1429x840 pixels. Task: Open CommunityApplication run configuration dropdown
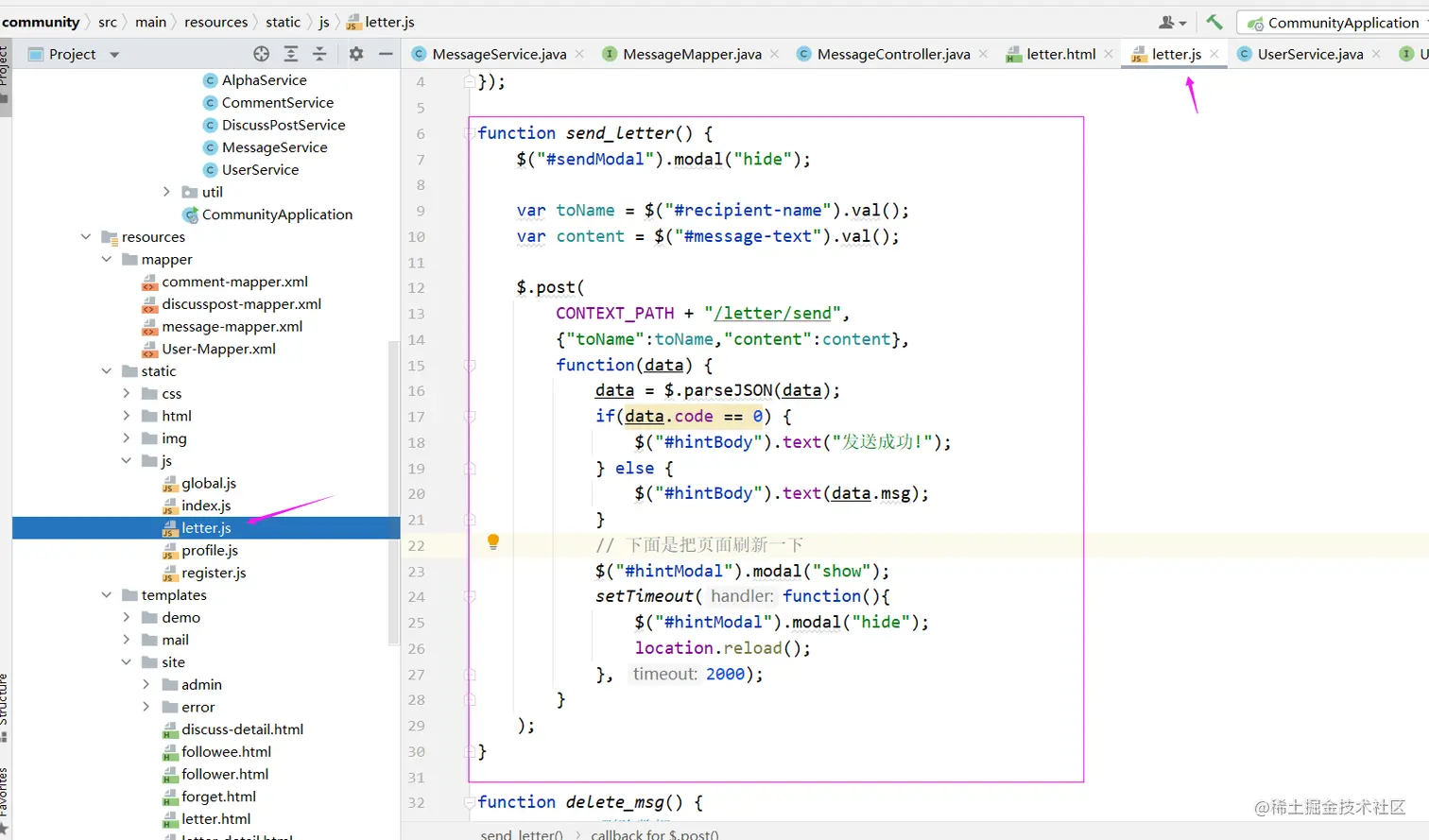(1334, 23)
